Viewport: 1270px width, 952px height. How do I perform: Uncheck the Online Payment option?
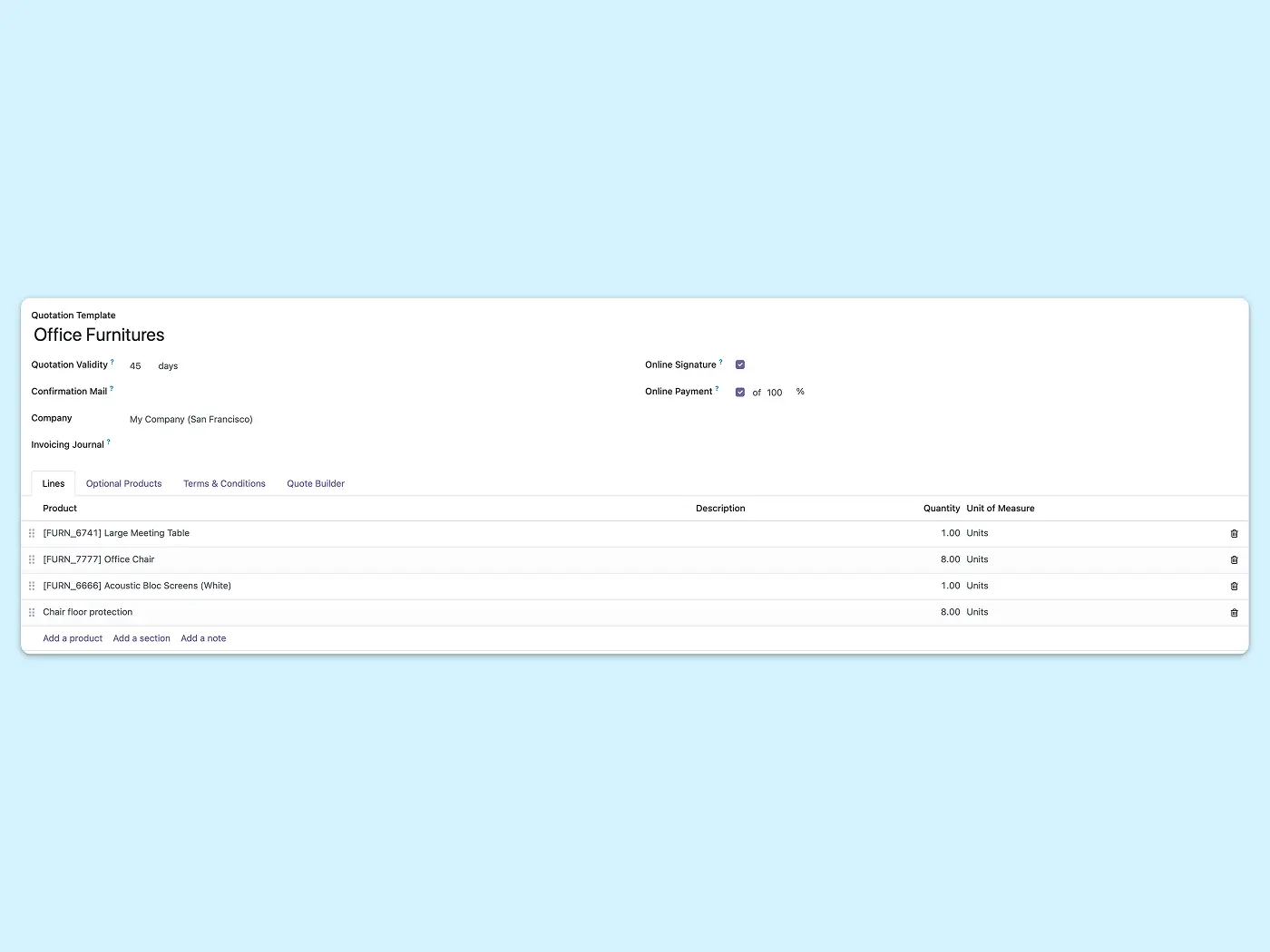point(740,393)
